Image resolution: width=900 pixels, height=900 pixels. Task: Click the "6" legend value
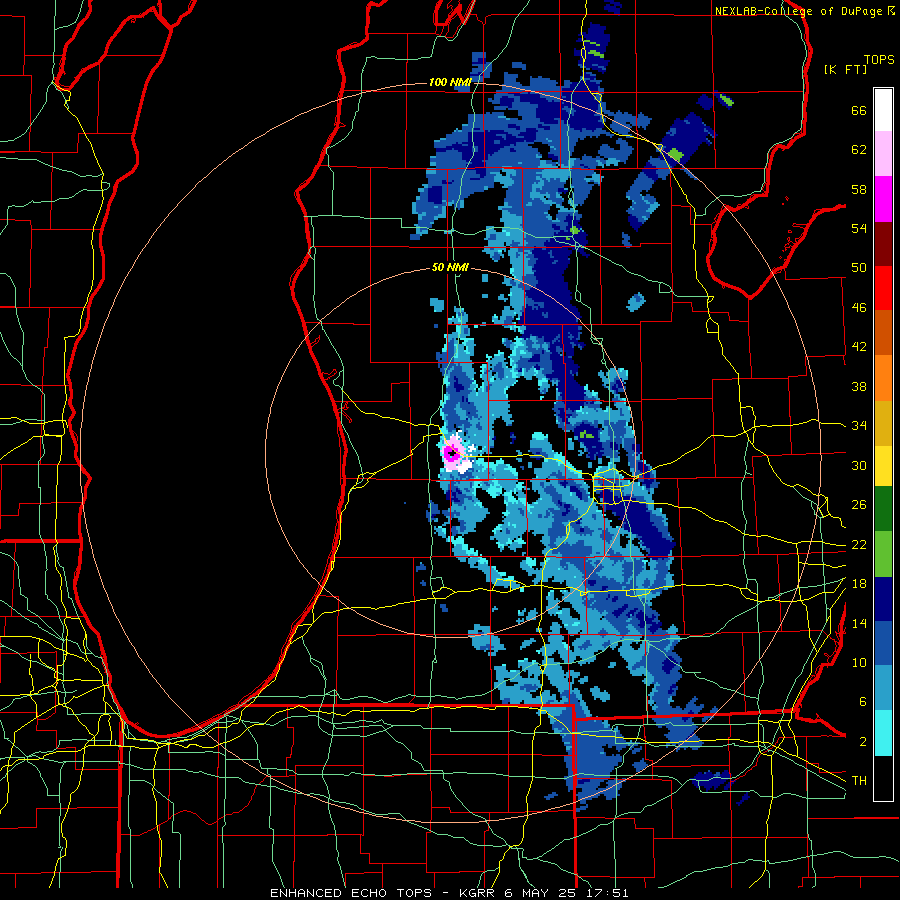[862, 702]
